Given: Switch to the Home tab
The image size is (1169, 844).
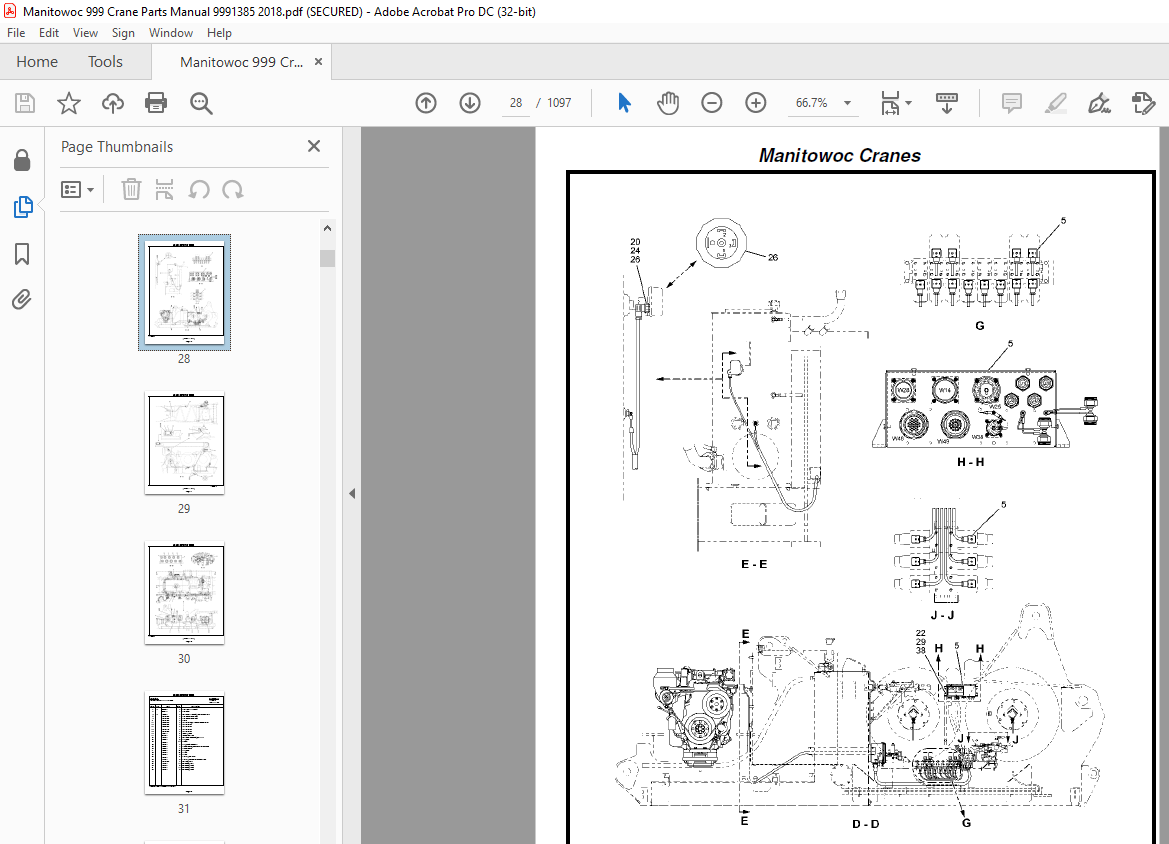Looking at the screenshot, I should coord(37,62).
